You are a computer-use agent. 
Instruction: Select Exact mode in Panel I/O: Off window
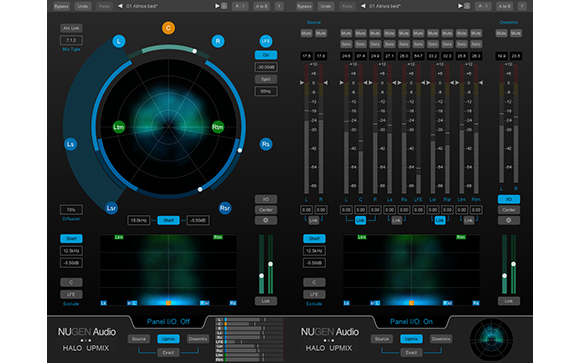[168, 353]
